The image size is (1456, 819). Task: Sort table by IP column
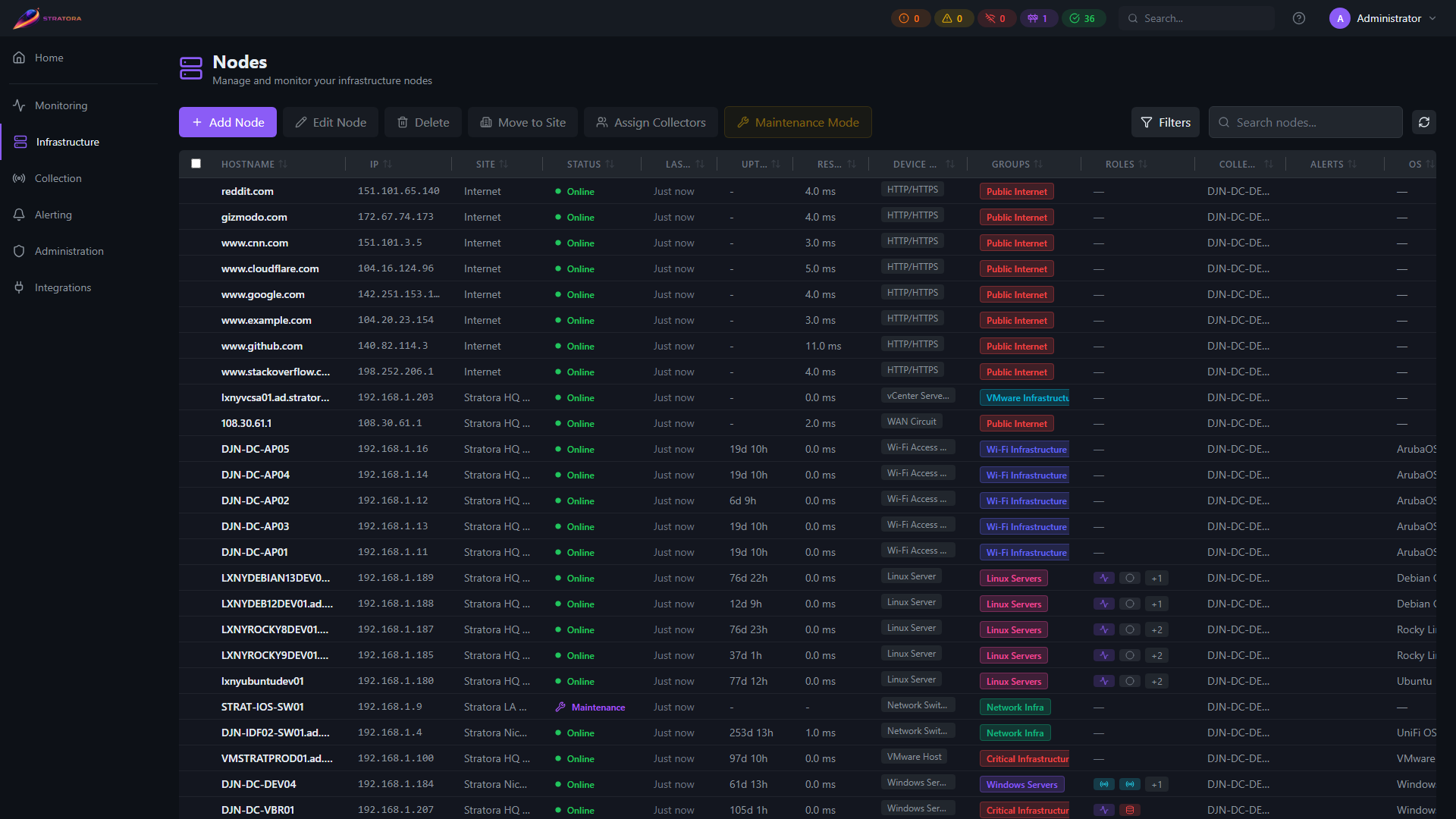click(381, 165)
